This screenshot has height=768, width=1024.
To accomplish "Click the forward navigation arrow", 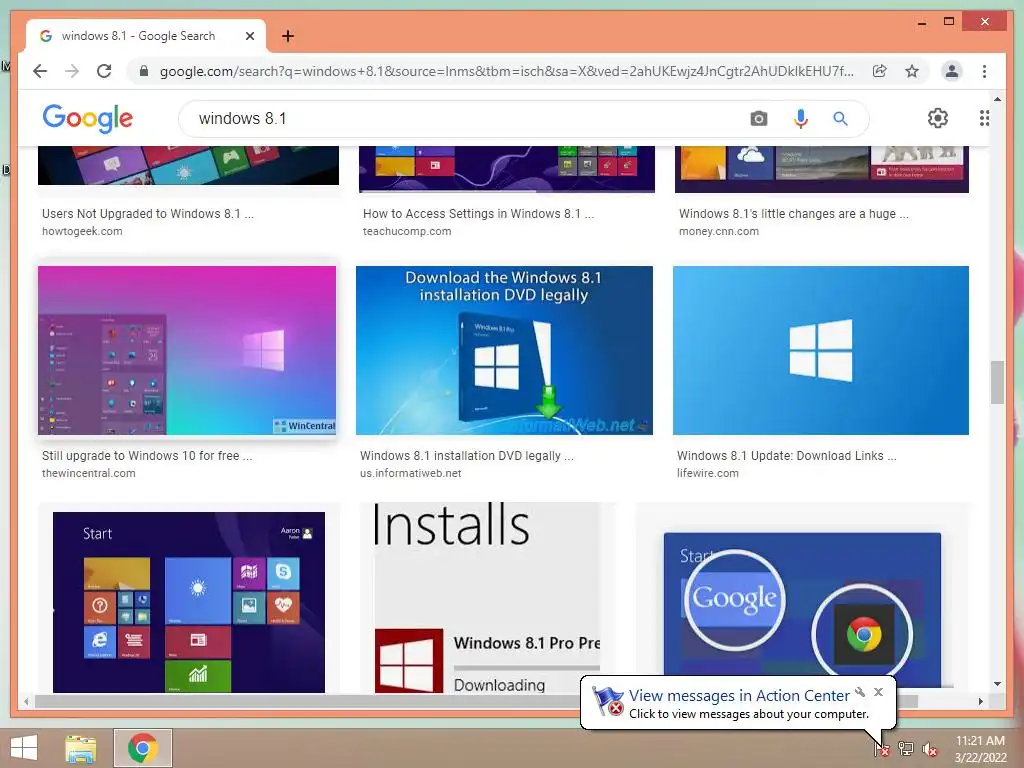I will (x=72, y=71).
